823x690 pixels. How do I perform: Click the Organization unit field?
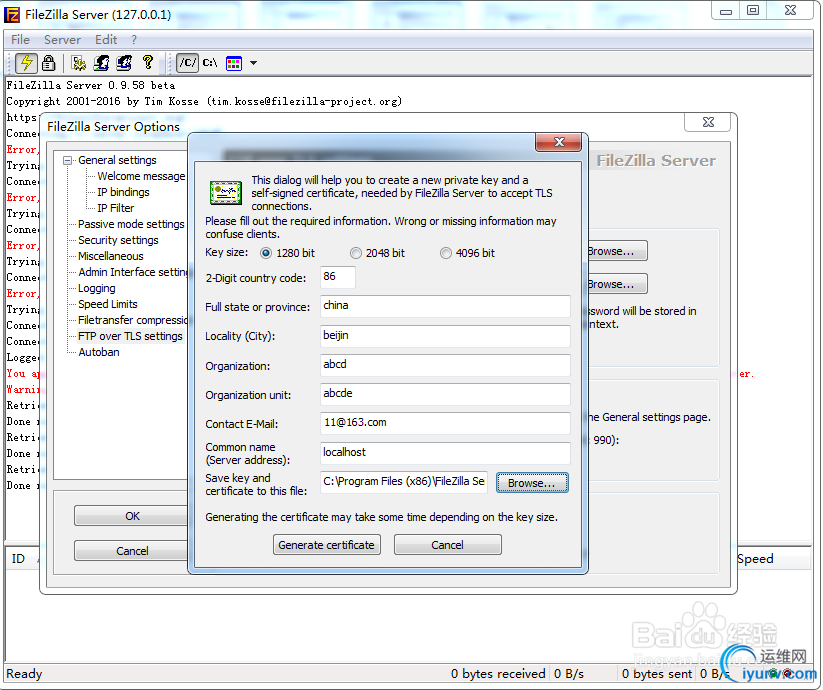(x=445, y=394)
